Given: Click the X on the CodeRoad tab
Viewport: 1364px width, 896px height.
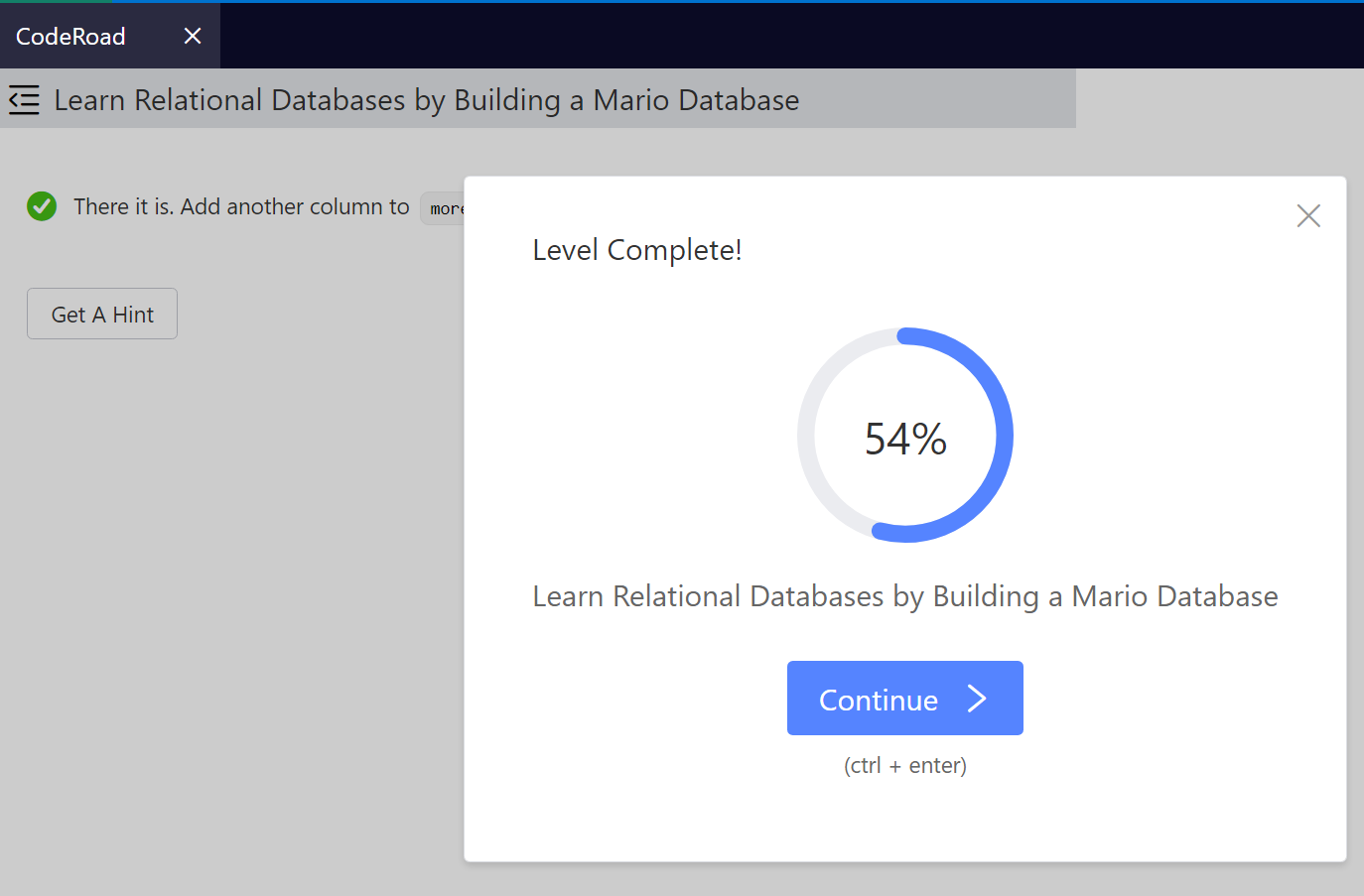Looking at the screenshot, I should (192, 36).
